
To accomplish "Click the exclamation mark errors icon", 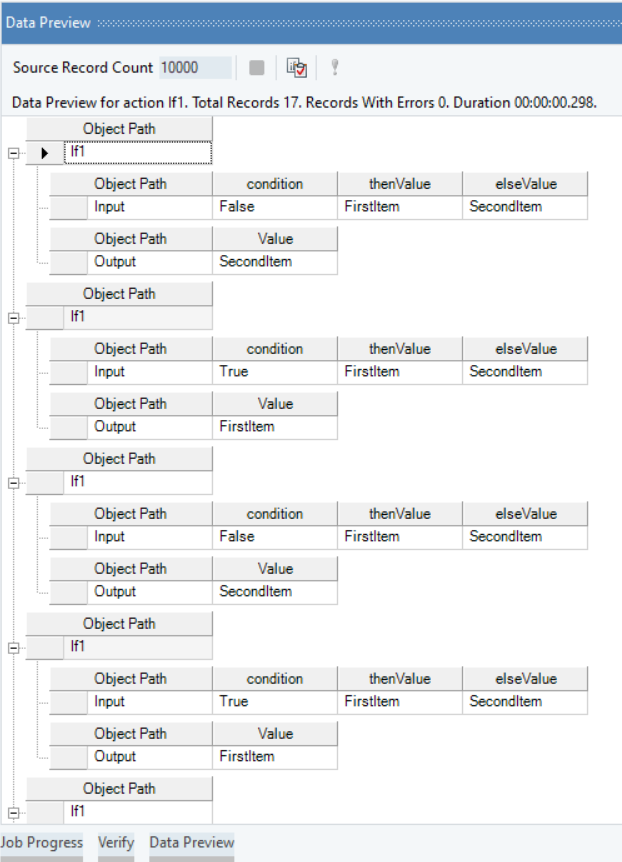I will (x=334, y=67).
